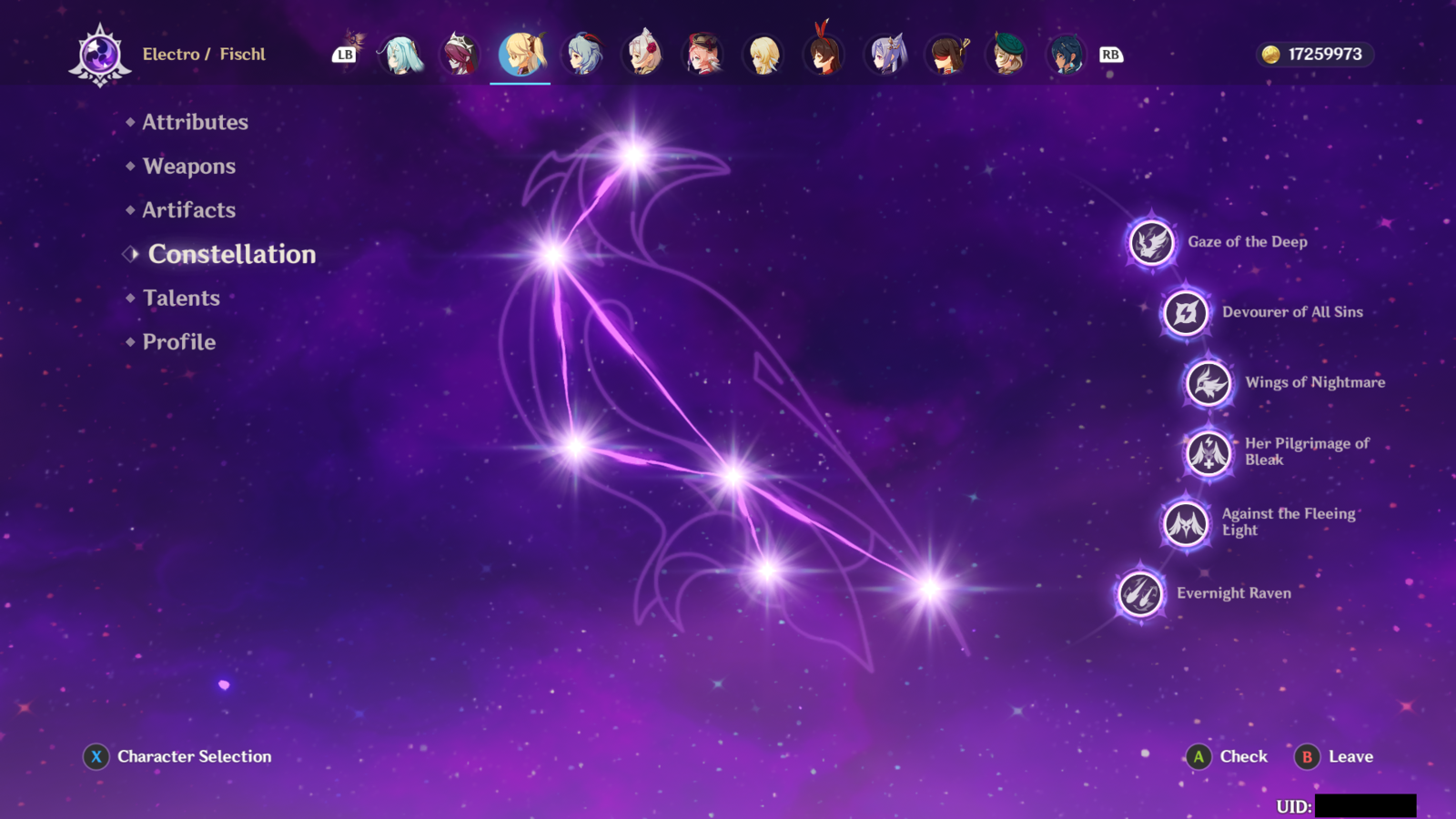Image resolution: width=1456 pixels, height=819 pixels.
Task: Switch to brown-haired character with red blindfold
Action: (x=946, y=55)
